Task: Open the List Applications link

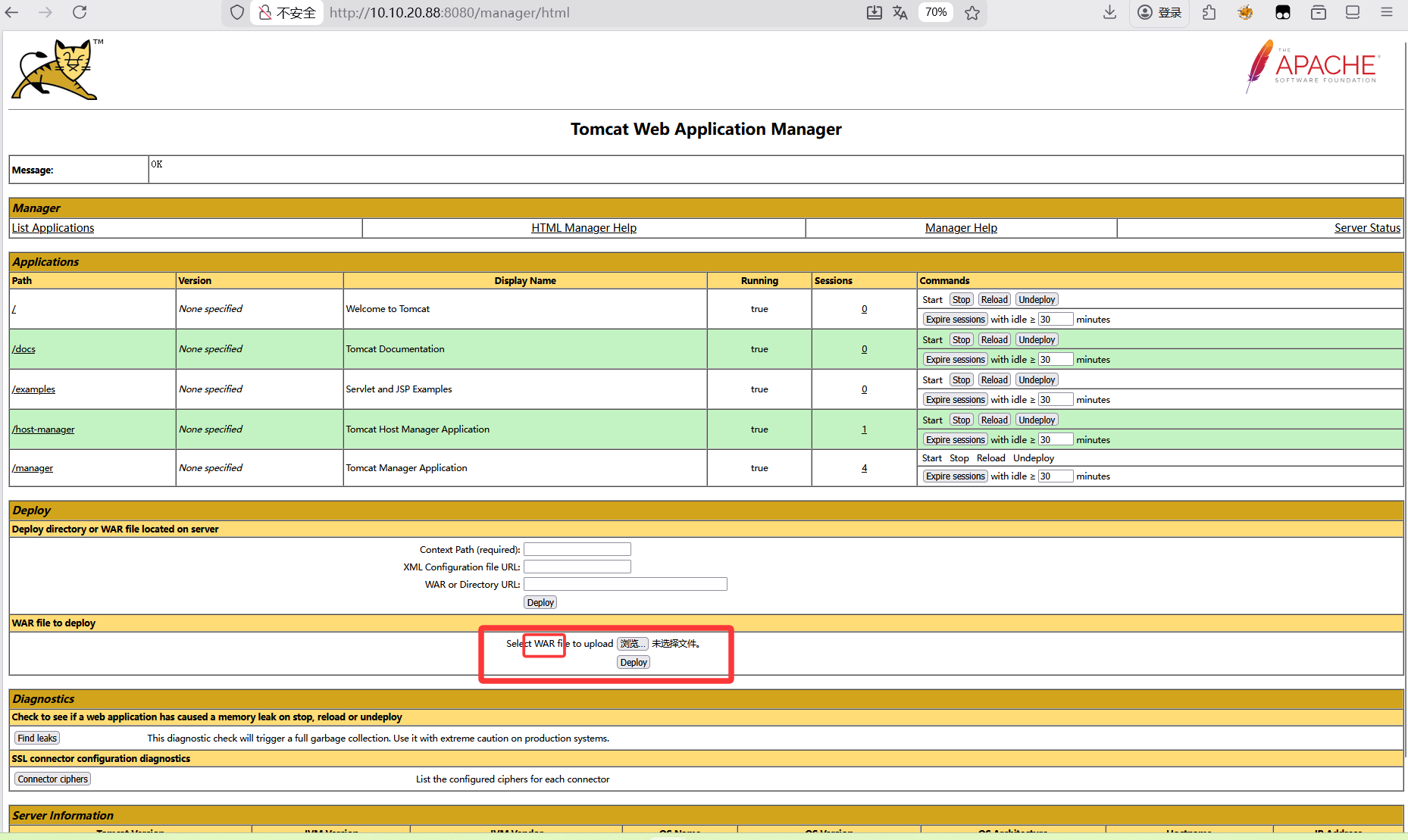Action: coord(53,228)
